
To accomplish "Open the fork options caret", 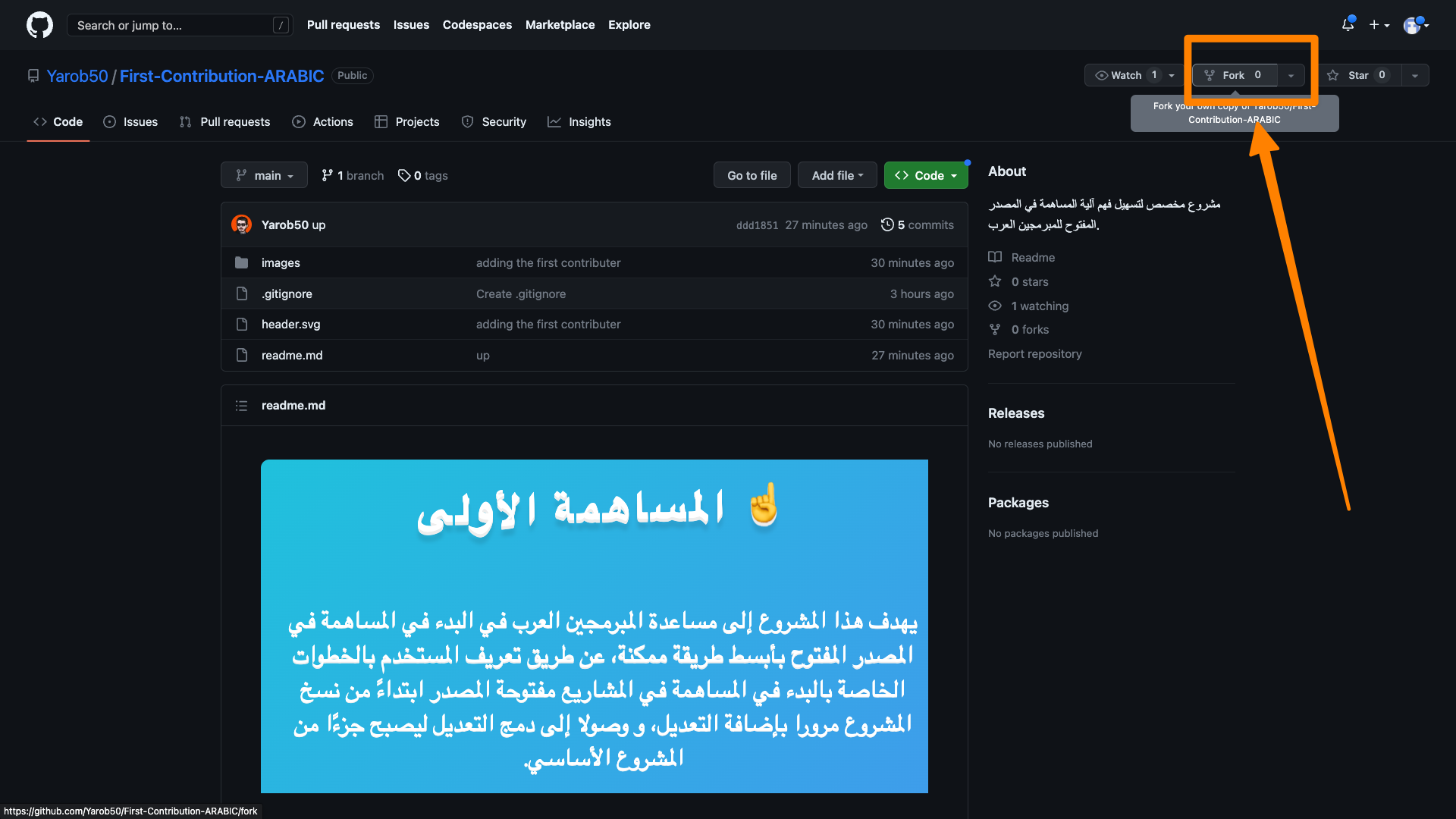I will pyautogui.click(x=1291, y=75).
